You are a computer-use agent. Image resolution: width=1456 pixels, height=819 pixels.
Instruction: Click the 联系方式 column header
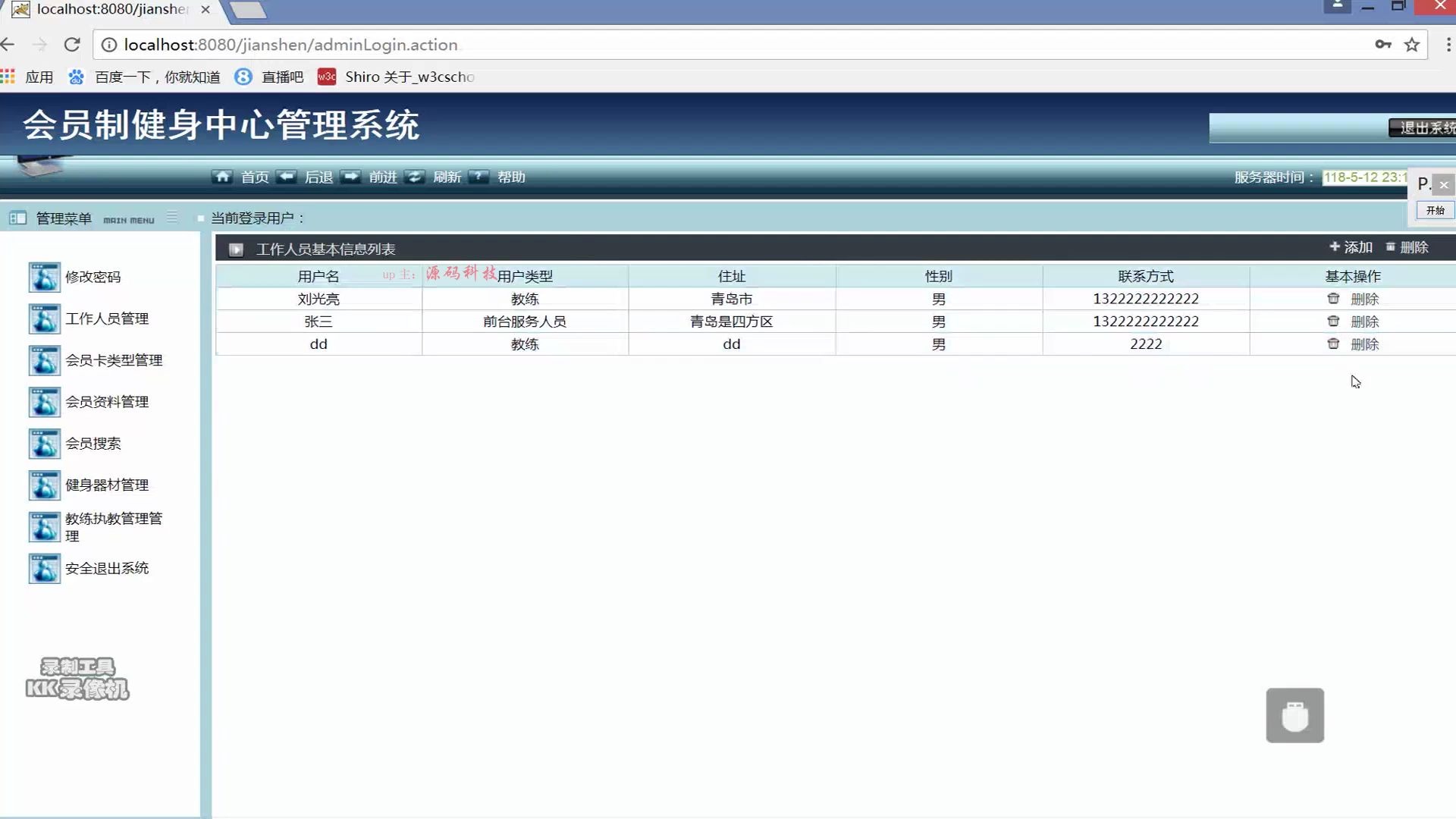[1146, 276]
